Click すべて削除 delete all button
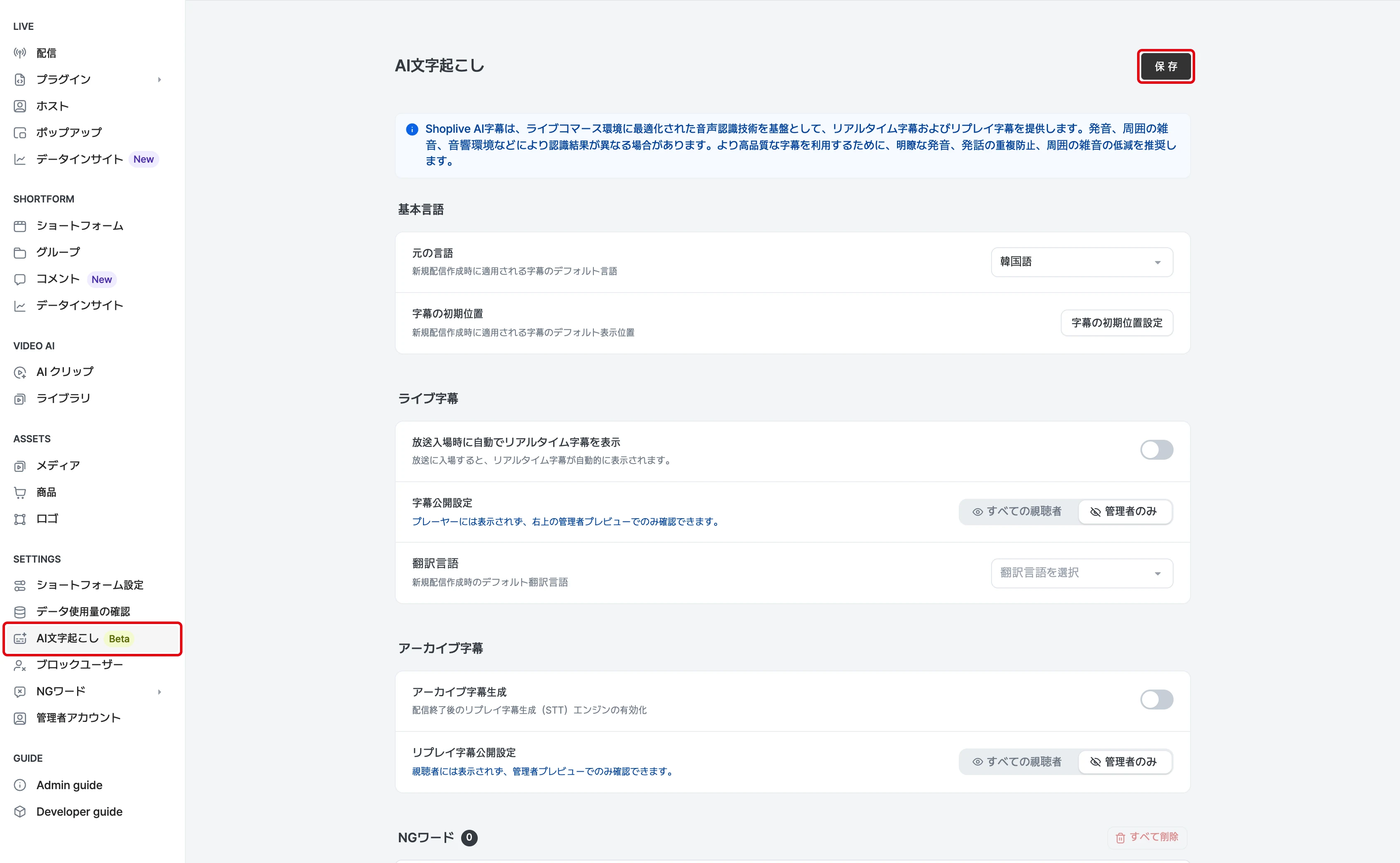Screen dimensions: 1400x863 1147,837
